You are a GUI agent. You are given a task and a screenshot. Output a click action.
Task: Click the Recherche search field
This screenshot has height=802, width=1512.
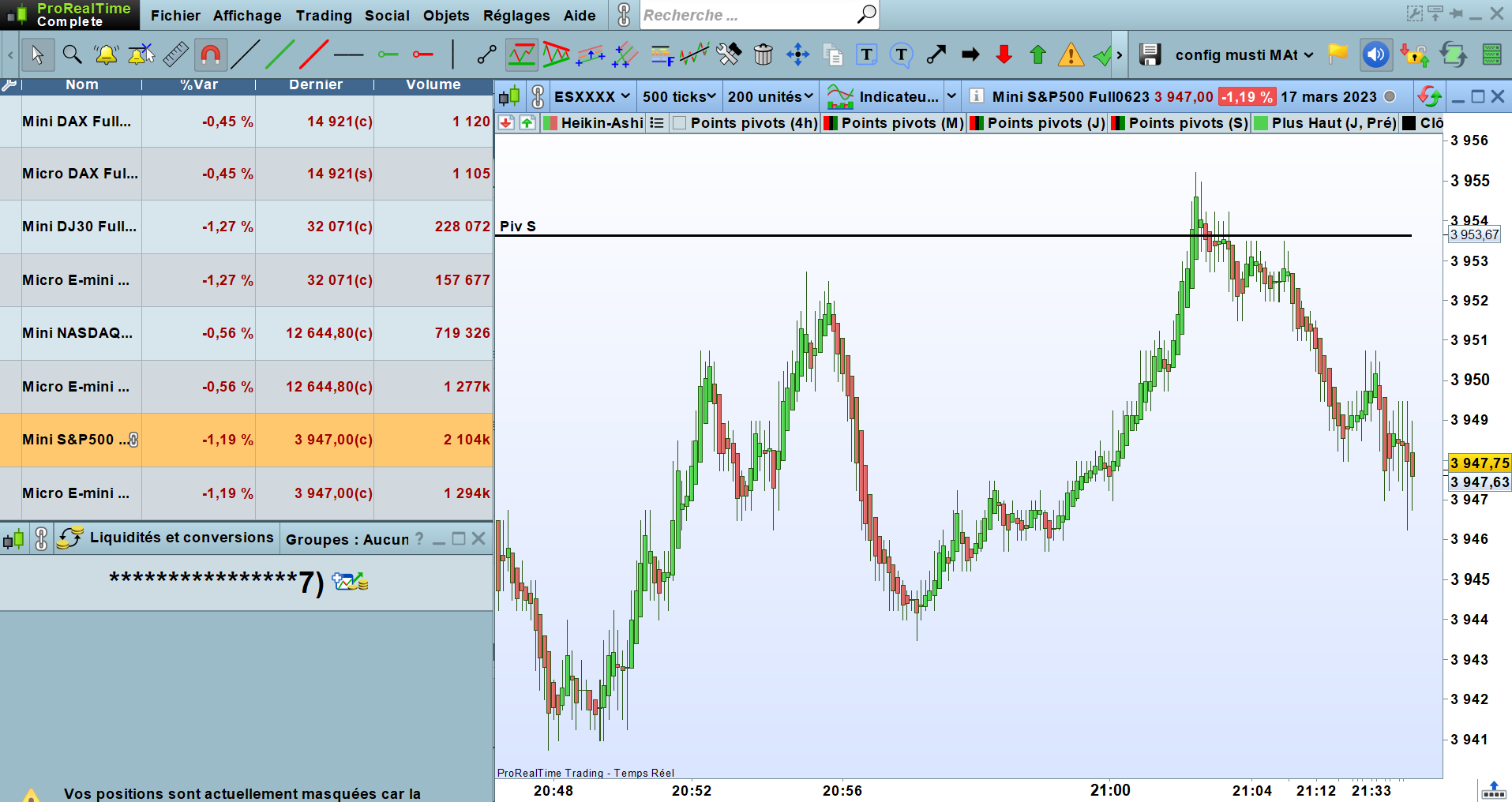(x=747, y=15)
